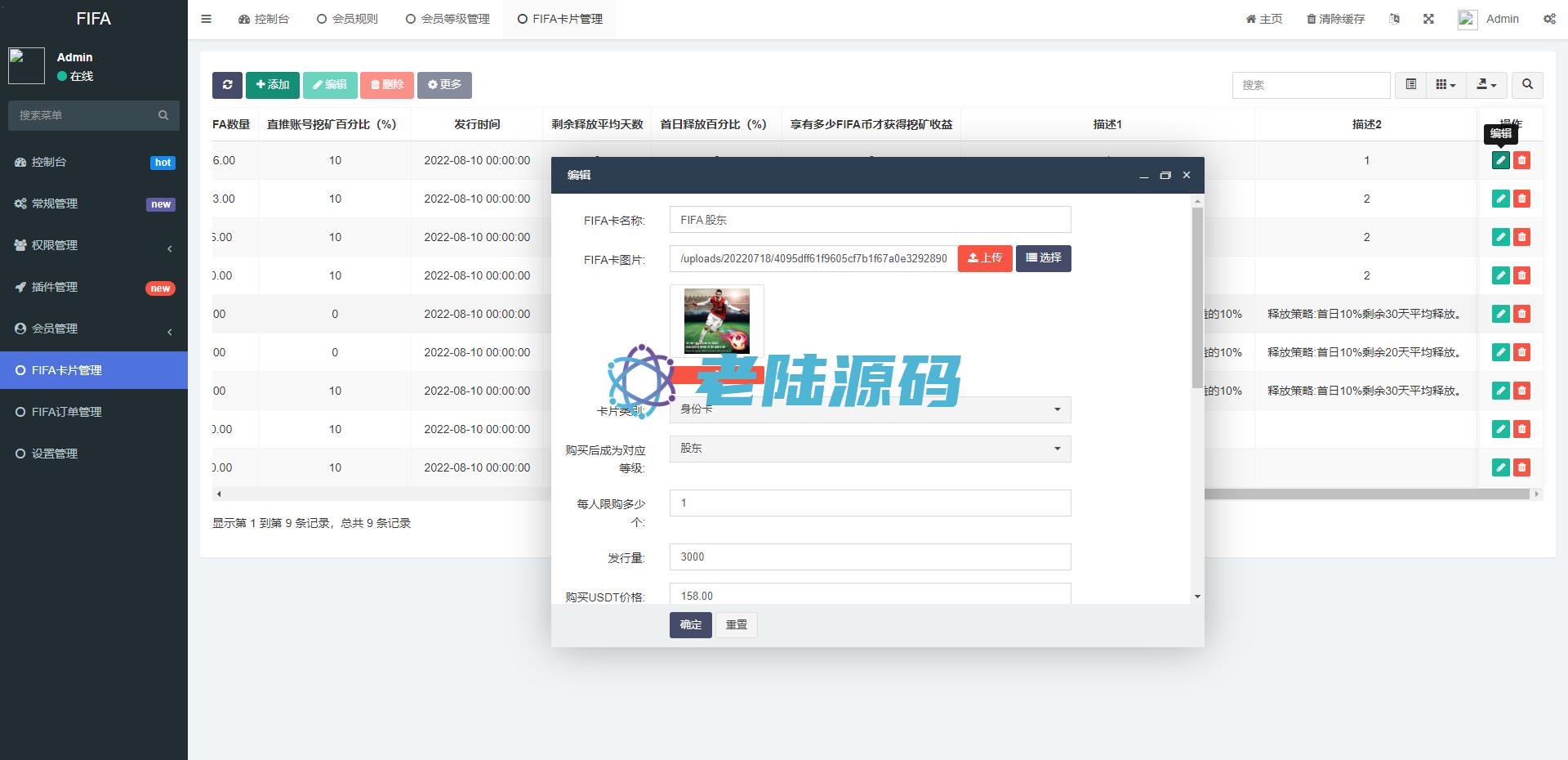Click the hamburger menu icon in top bar
1568x760 pixels.
[x=207, y=19]
